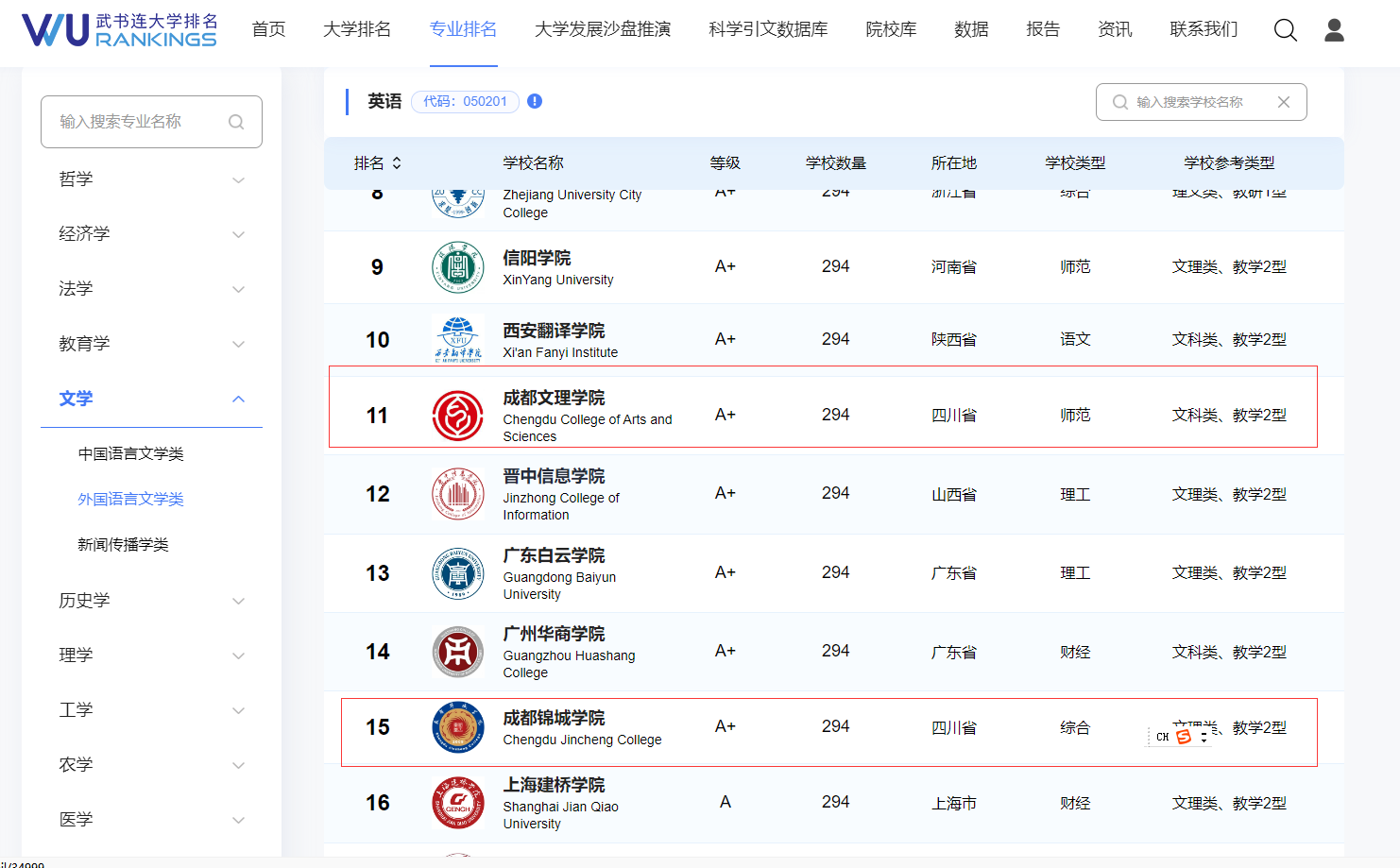Open the 西安翻译学院 school link

pyautogui.click(x=554, y=331)
